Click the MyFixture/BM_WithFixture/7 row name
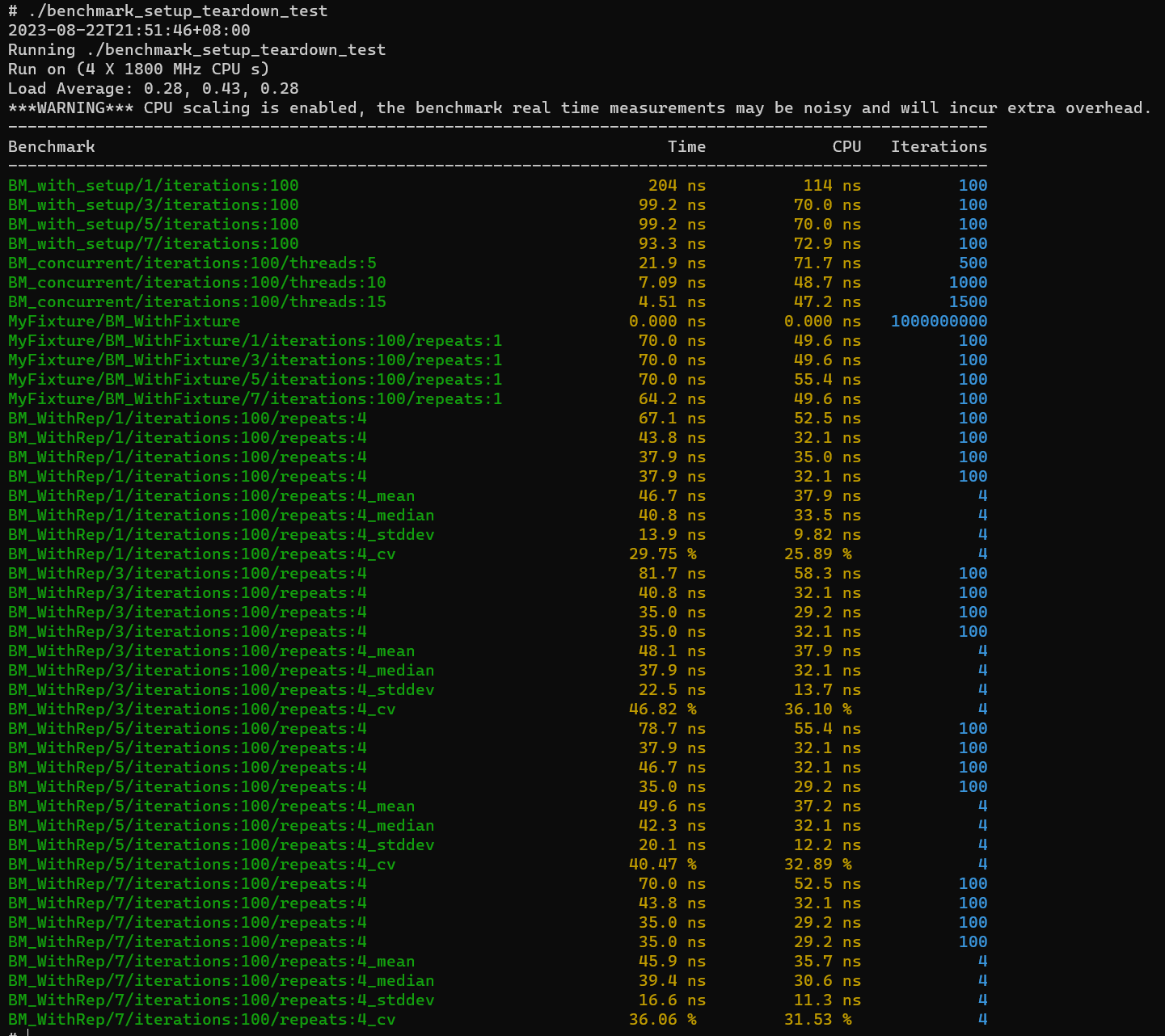 255,398
